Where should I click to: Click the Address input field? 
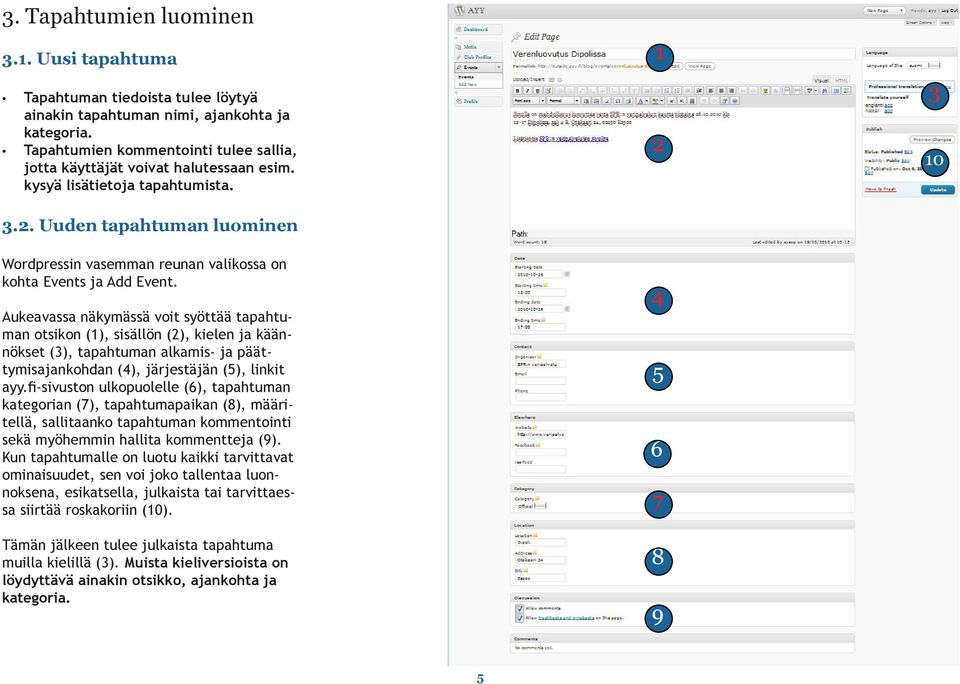[541, 560]
